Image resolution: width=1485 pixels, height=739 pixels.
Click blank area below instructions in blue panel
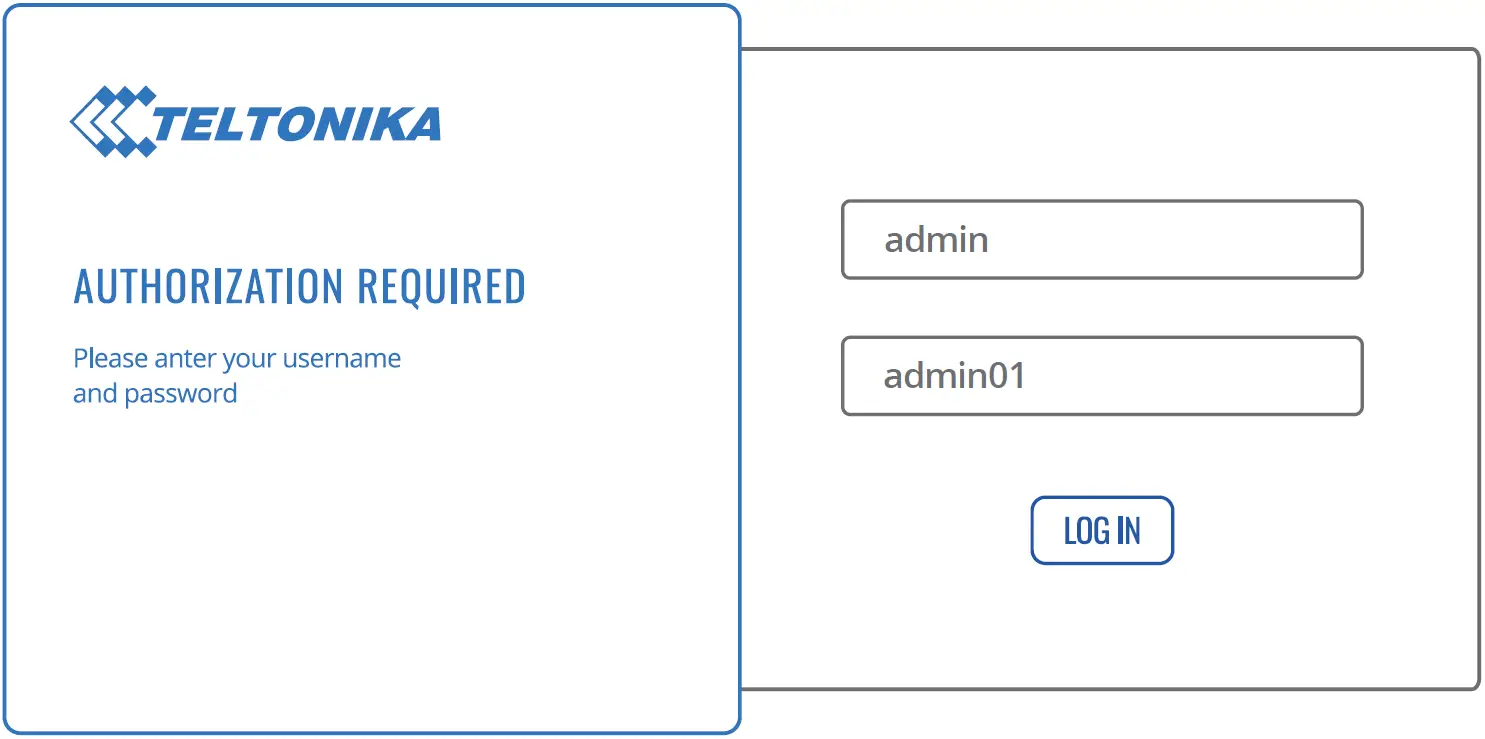click(370, 560)
